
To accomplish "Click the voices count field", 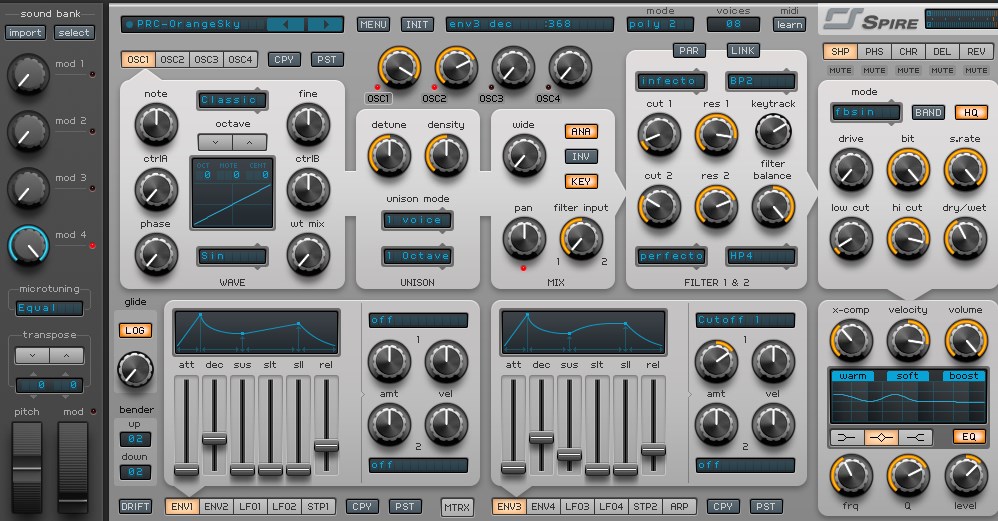I will (733, 24).
